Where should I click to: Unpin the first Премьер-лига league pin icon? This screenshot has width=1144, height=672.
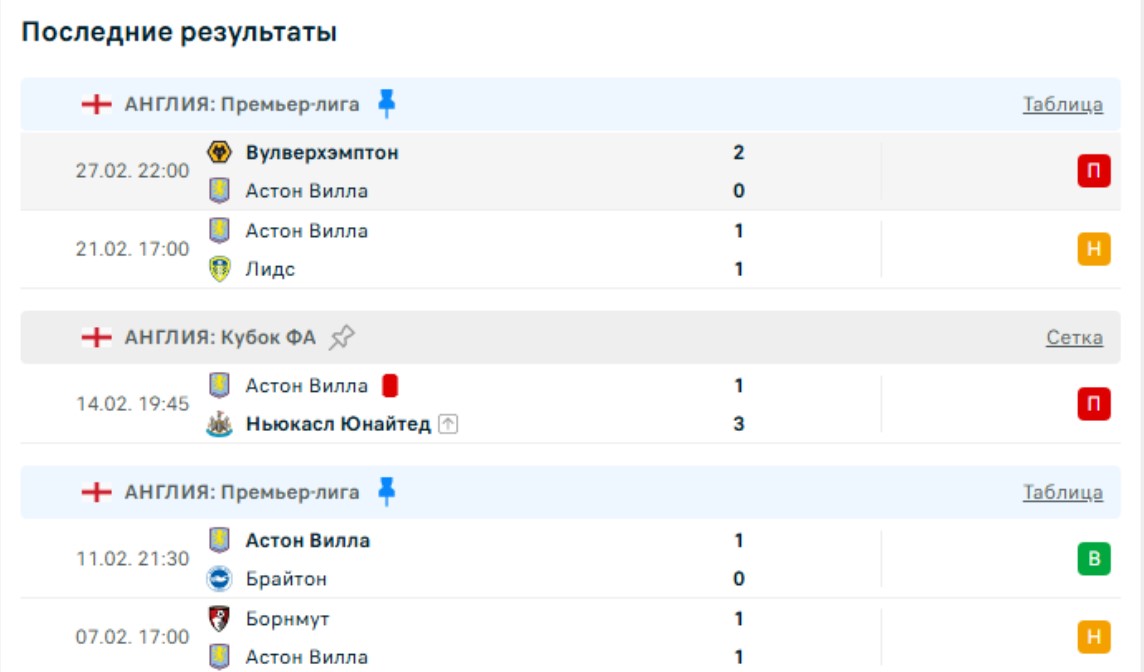click(387, 103)
